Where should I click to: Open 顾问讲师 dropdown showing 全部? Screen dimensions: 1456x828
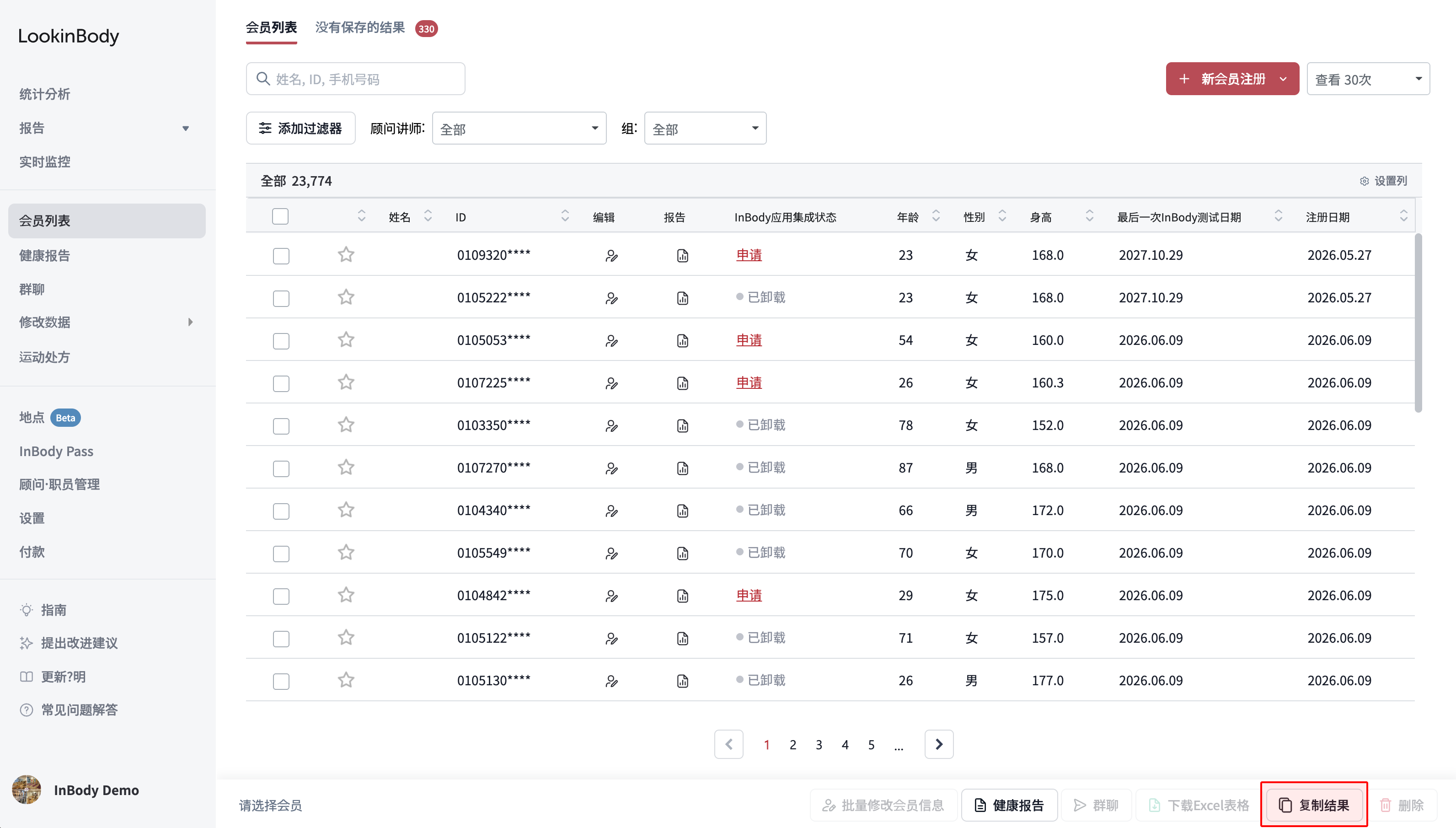click(519, 129)
